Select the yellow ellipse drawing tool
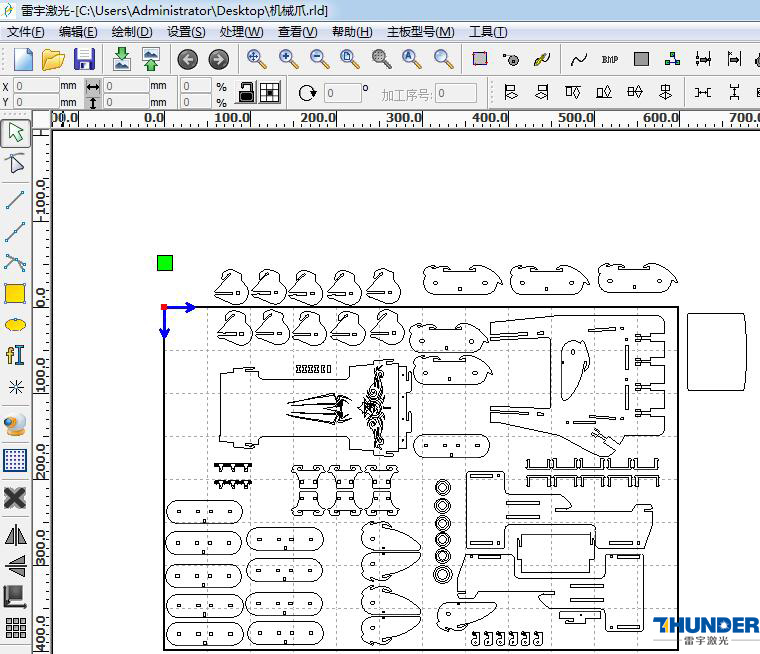760x654 pixels. coord(16,325)
